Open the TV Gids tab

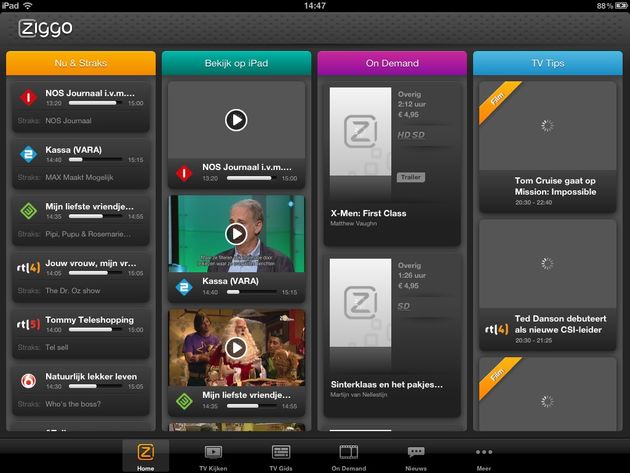coord(281,456)
